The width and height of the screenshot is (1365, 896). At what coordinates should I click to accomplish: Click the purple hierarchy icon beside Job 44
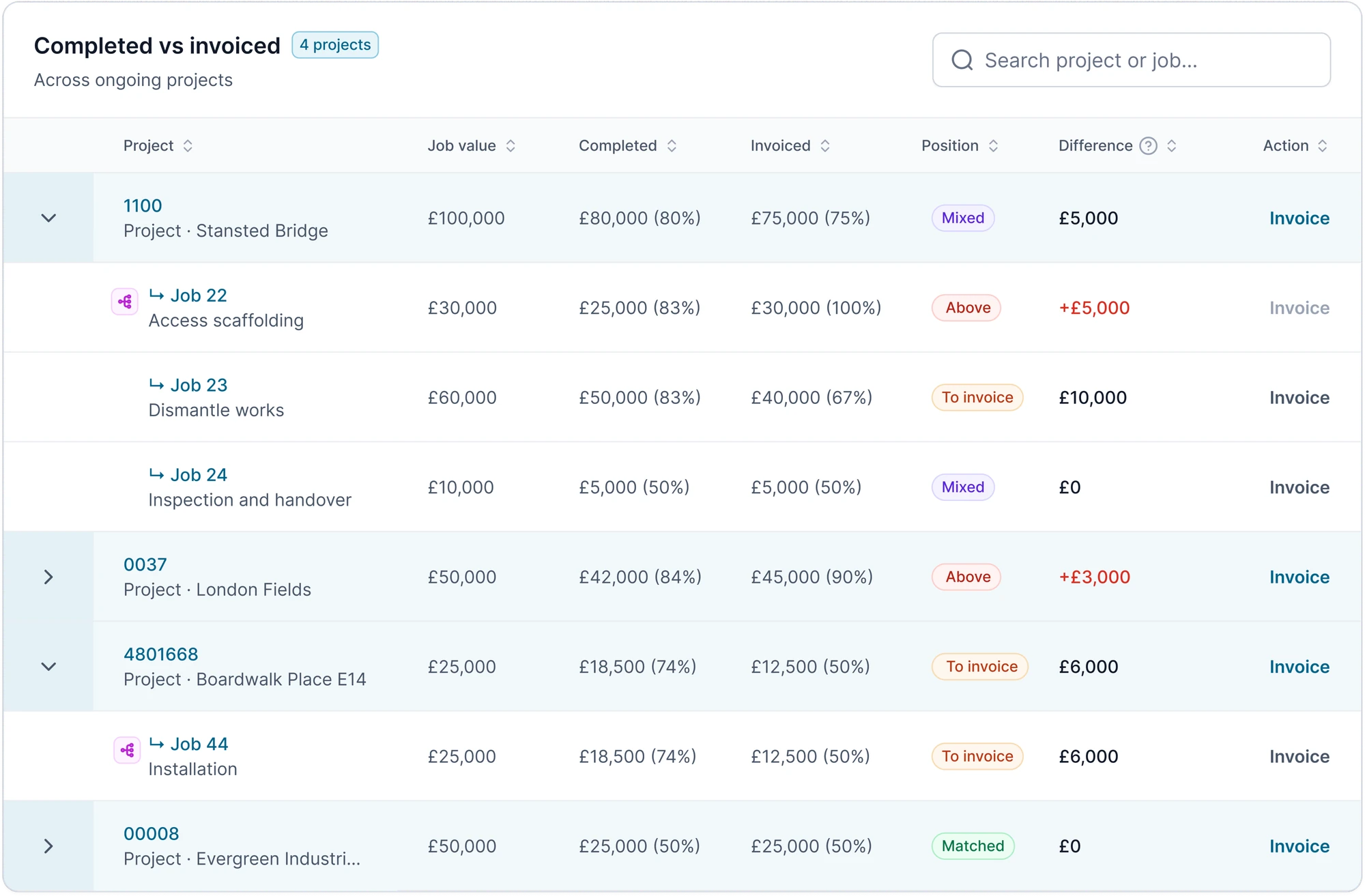(127, 750)
